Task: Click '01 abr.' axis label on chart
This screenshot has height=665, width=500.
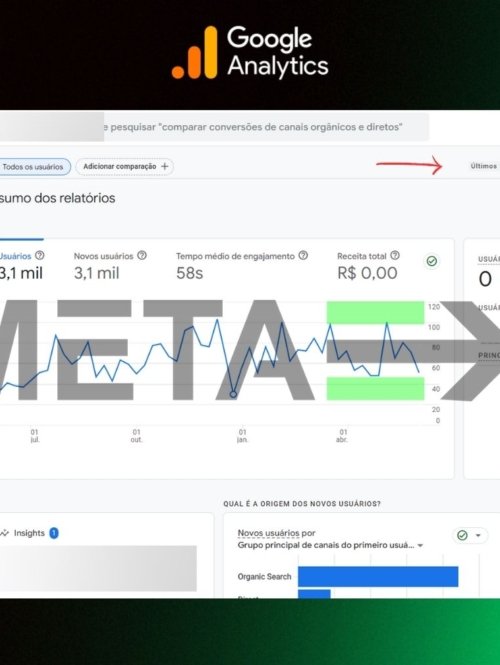Action: [x=343, y=436]
